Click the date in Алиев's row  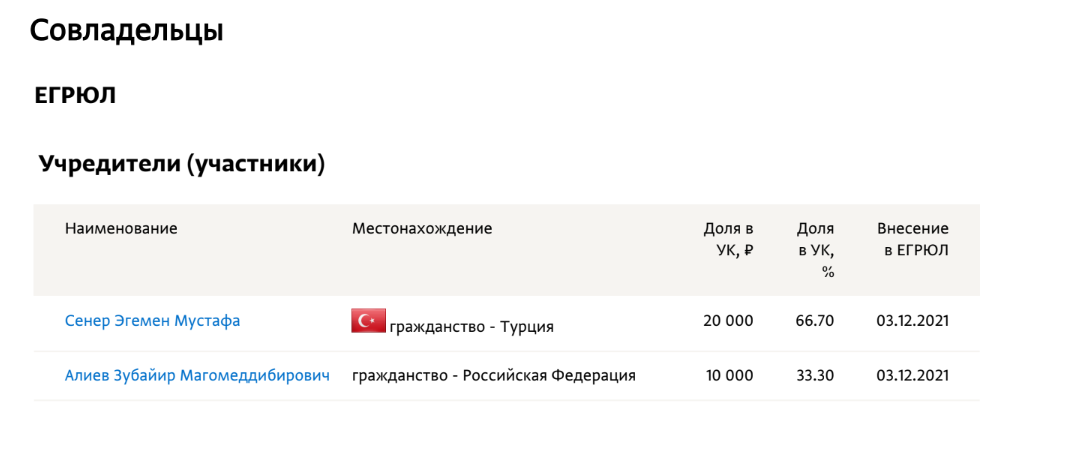pyautogui.click(x=912, y=376)
